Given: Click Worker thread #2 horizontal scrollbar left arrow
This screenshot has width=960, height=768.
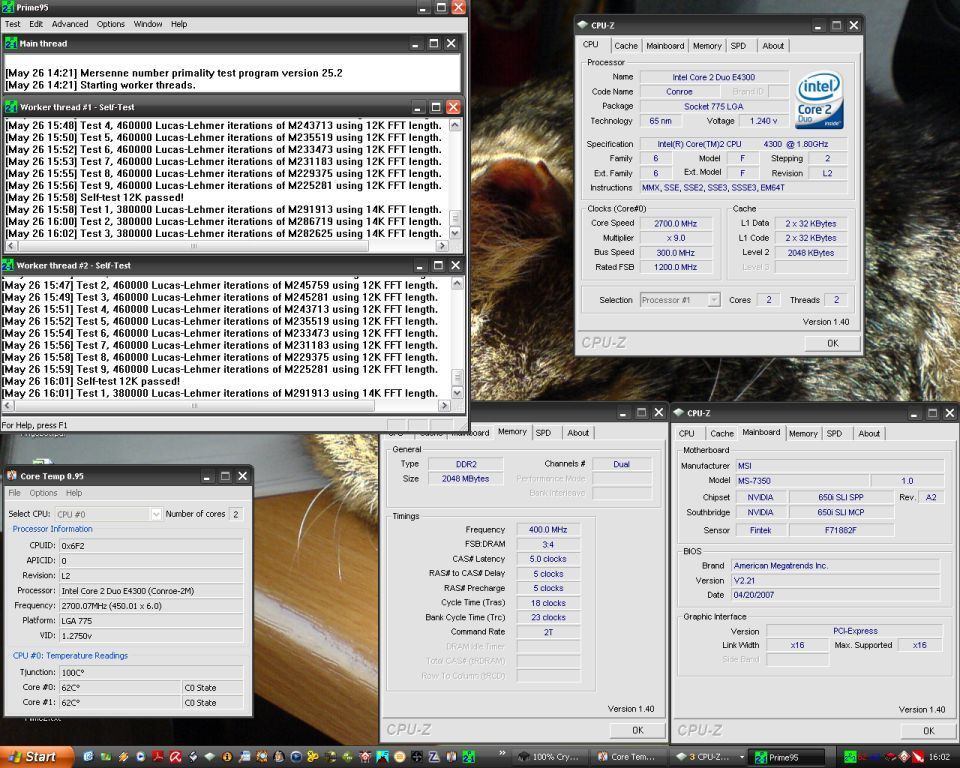Looking at the screenshot, I should [7, 405].
